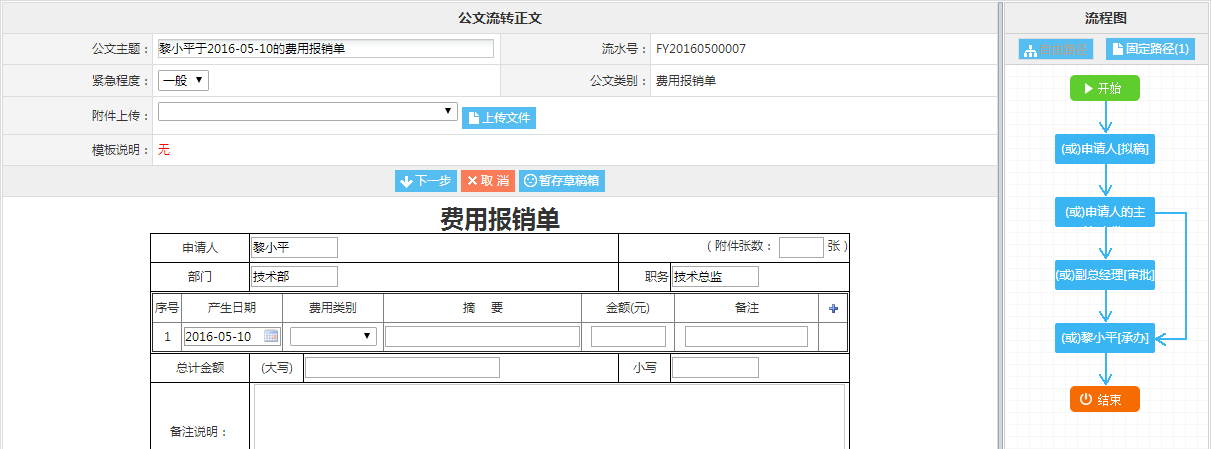Click the 暂存草稿箱 save draft button

(562, 181)
